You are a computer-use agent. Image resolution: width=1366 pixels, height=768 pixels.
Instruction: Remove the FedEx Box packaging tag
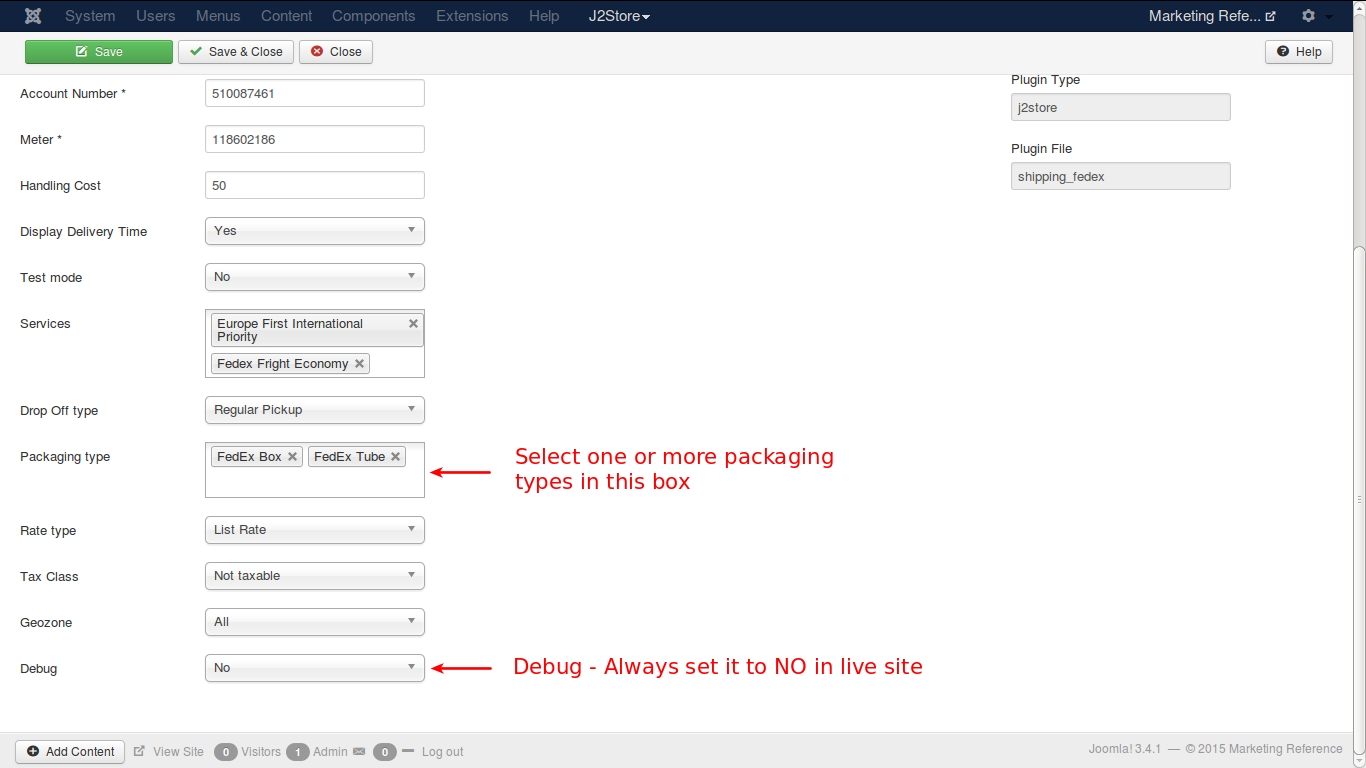coord(292,457)
